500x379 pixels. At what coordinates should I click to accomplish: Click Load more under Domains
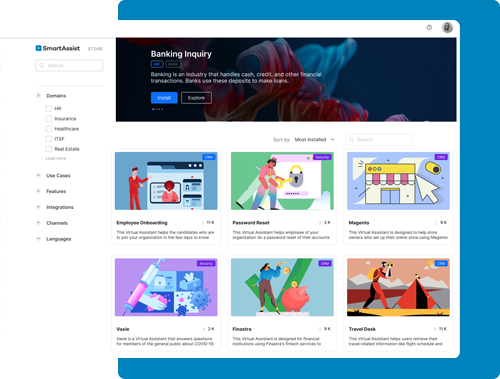coord(56,158)
